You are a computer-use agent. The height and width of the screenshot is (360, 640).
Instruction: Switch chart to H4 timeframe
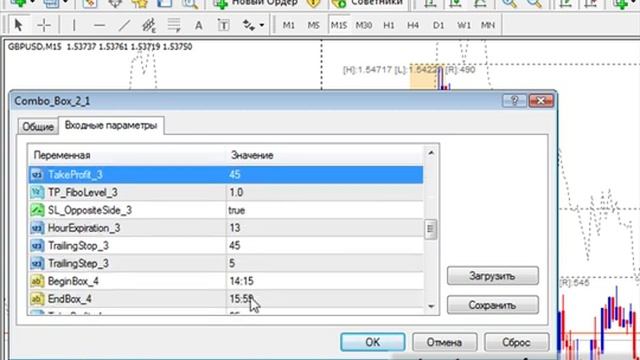click(x=413, y=25)
